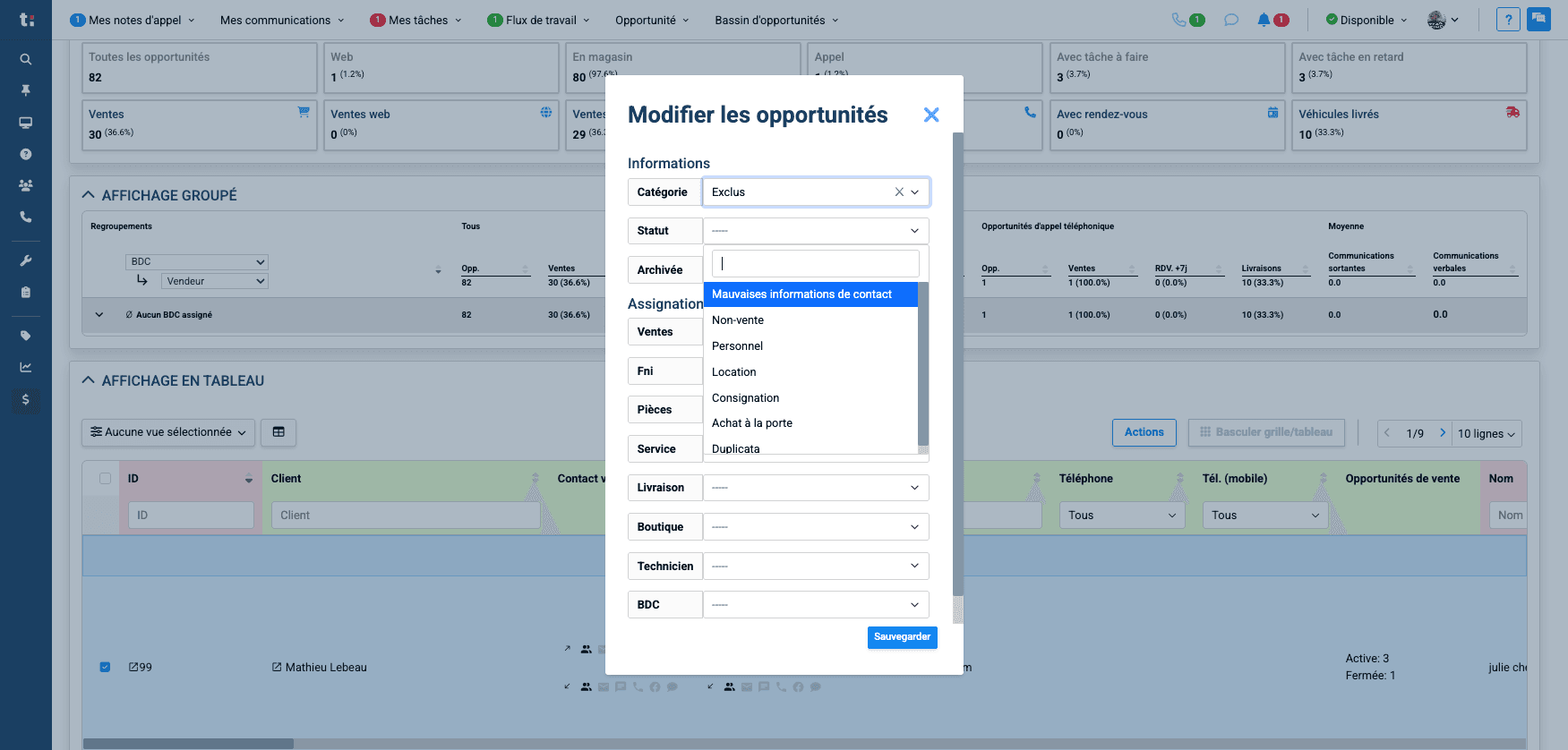Open the chat bubble icon in top bar
1568x750 pixels.
pos(1231,20)
